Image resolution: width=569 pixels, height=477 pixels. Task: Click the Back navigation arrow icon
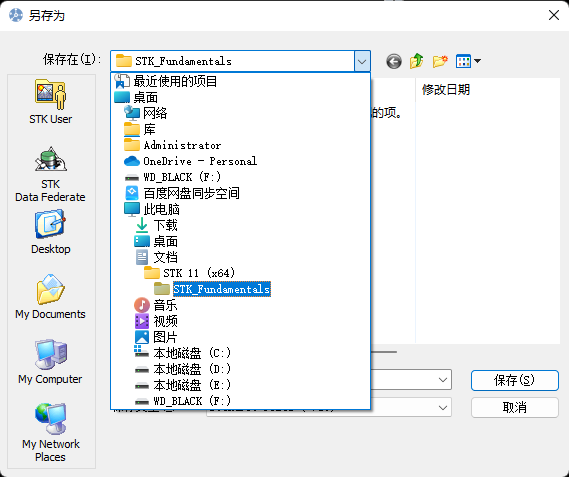tap(394, 61)
